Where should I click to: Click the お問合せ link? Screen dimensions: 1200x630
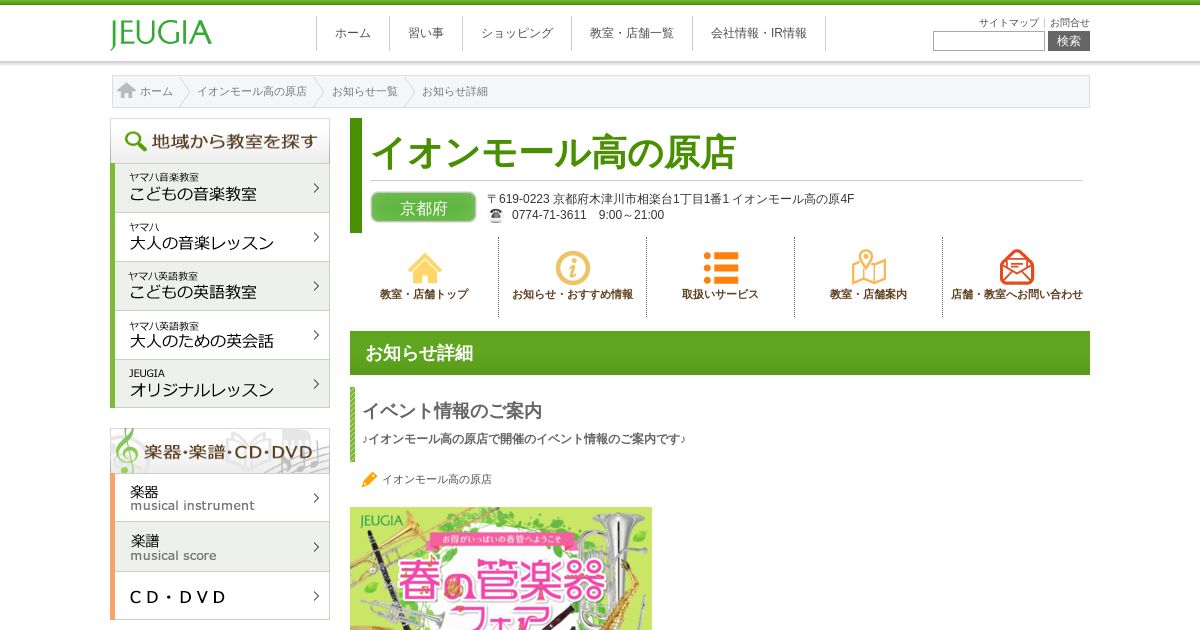(x=1070, y=22)
